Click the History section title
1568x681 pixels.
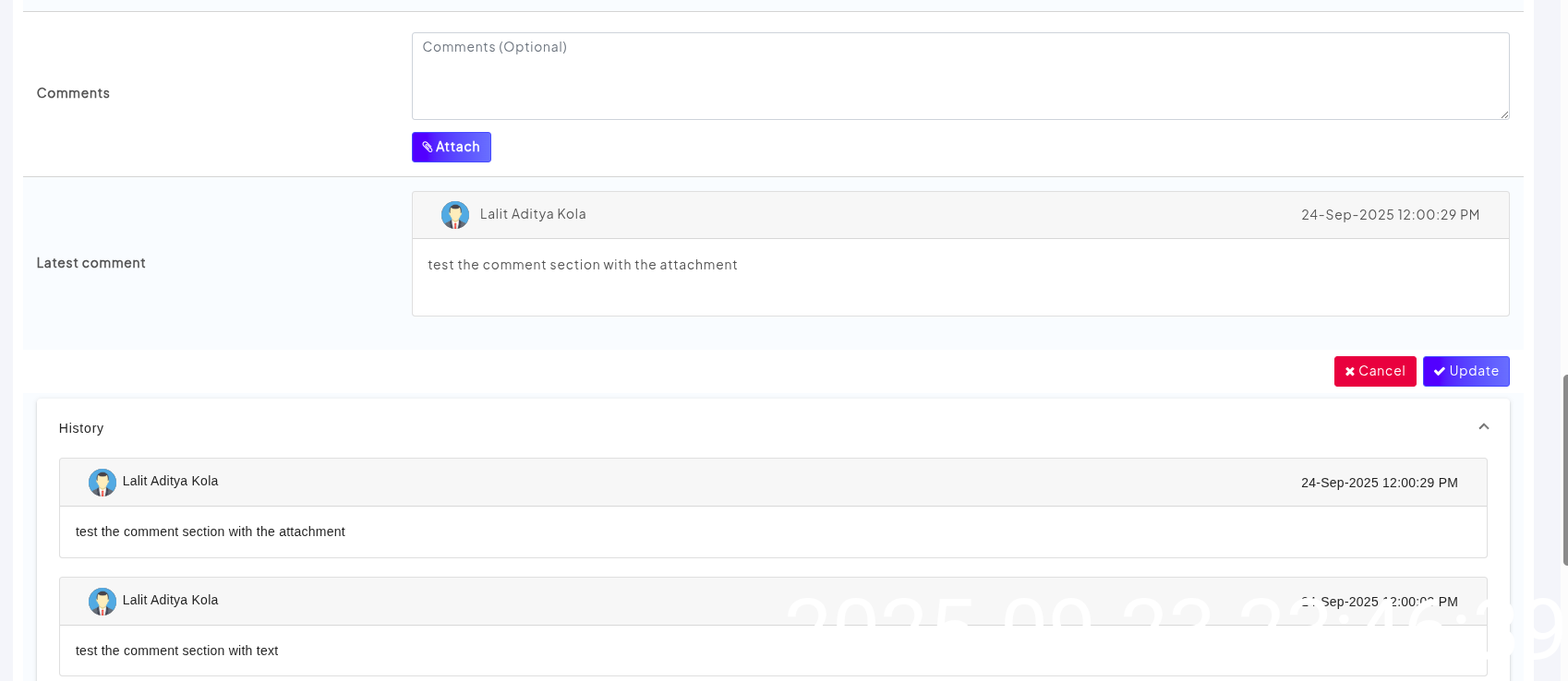pyautogui.click(x=81, y=428)
